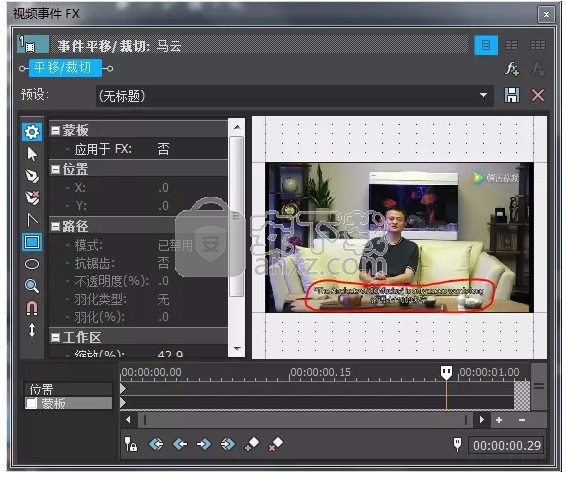566x477 pixels.
Task: Go to previous keyframe button
Action: coord(180,444)
